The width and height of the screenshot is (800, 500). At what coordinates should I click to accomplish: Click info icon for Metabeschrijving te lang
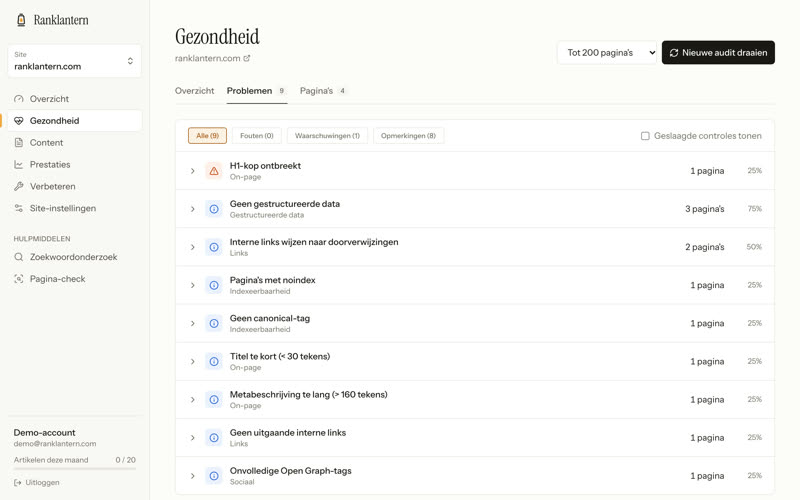tap(214, 399)
